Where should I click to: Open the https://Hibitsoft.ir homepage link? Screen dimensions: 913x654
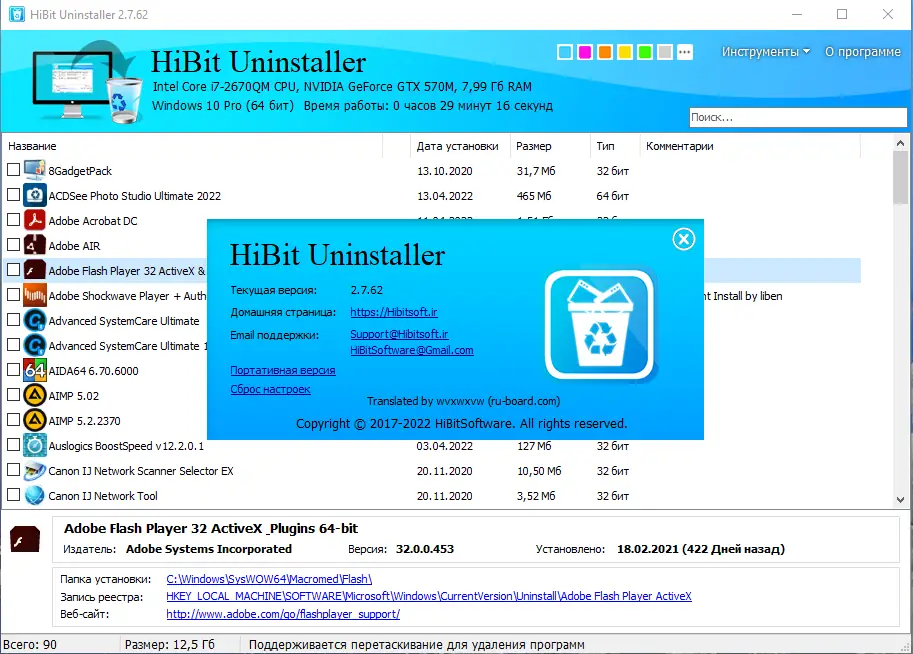pos(394,312)
